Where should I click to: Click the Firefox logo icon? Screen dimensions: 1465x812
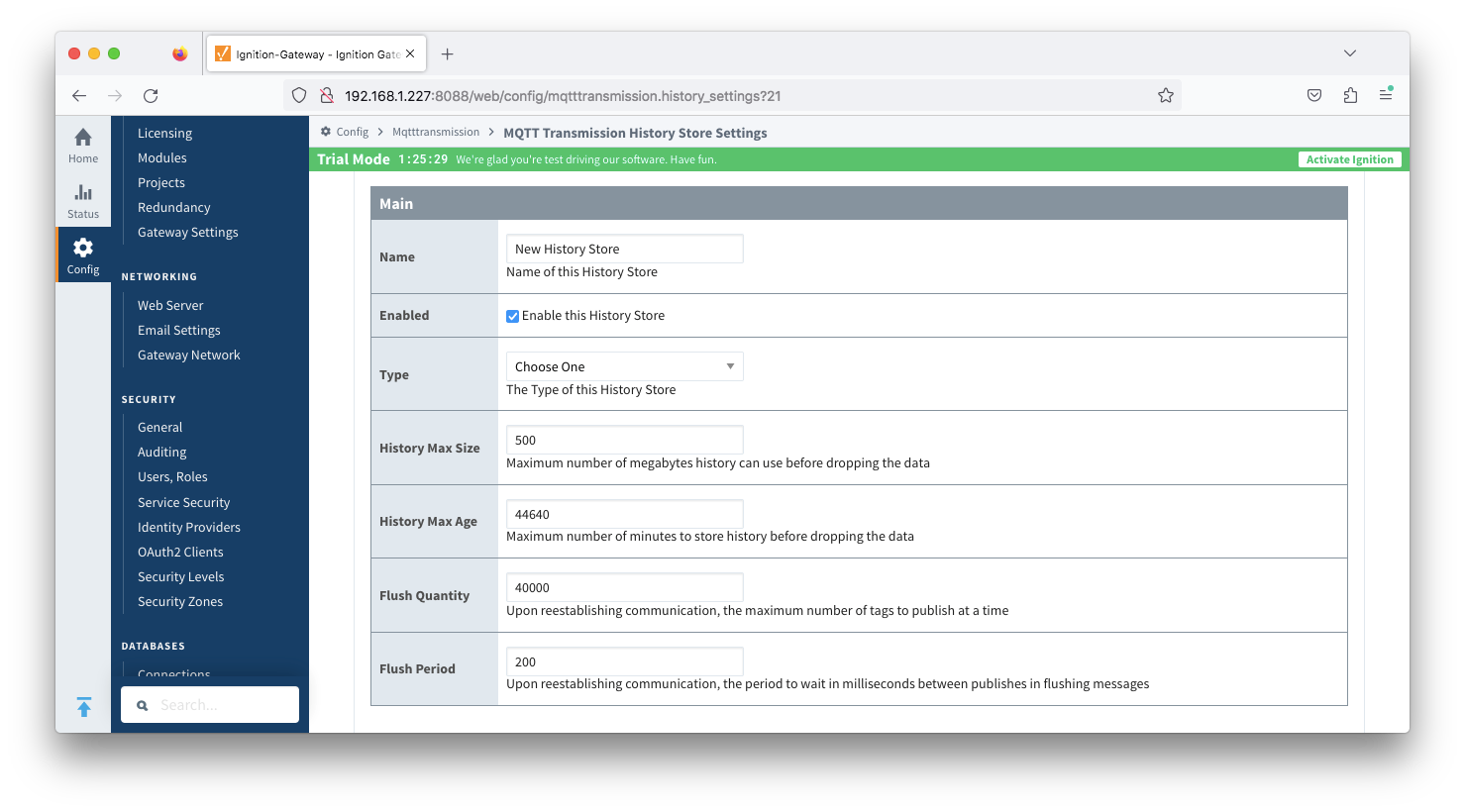179,54
